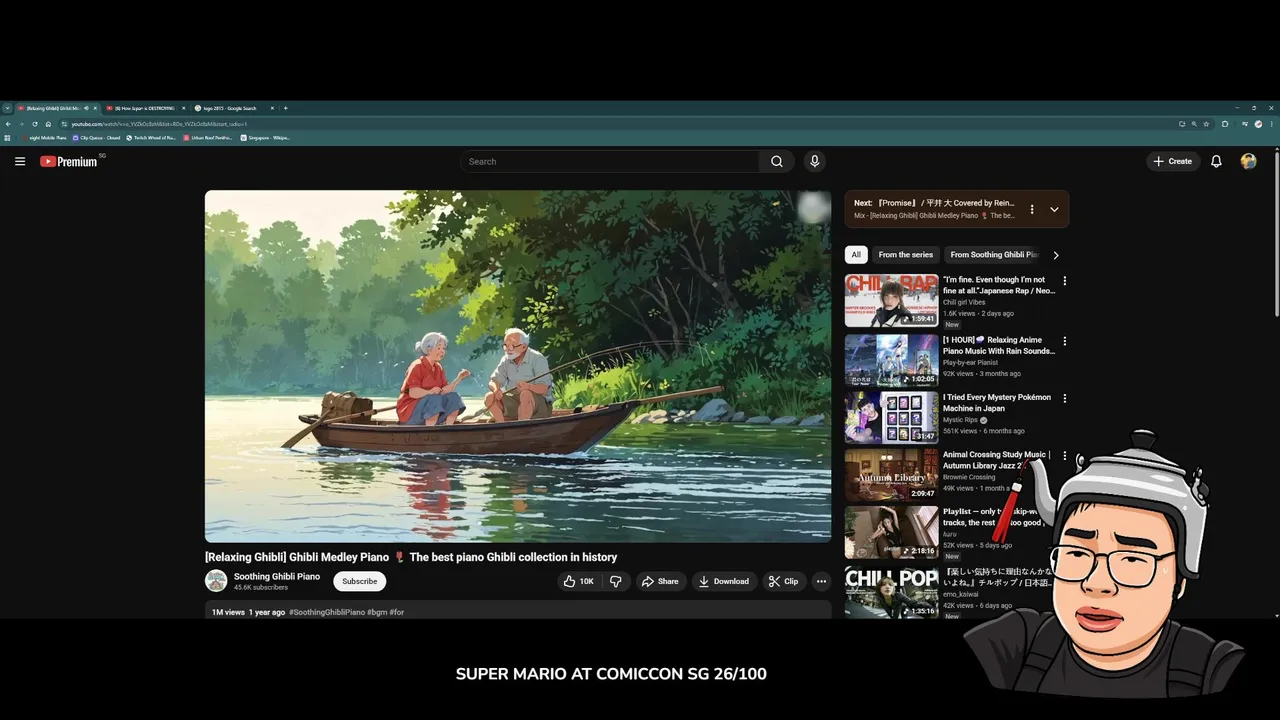Show more filter chips with right arrow
This screenshot has height=720, width=1280.
pyautogui.click(x=1056, y=255)
